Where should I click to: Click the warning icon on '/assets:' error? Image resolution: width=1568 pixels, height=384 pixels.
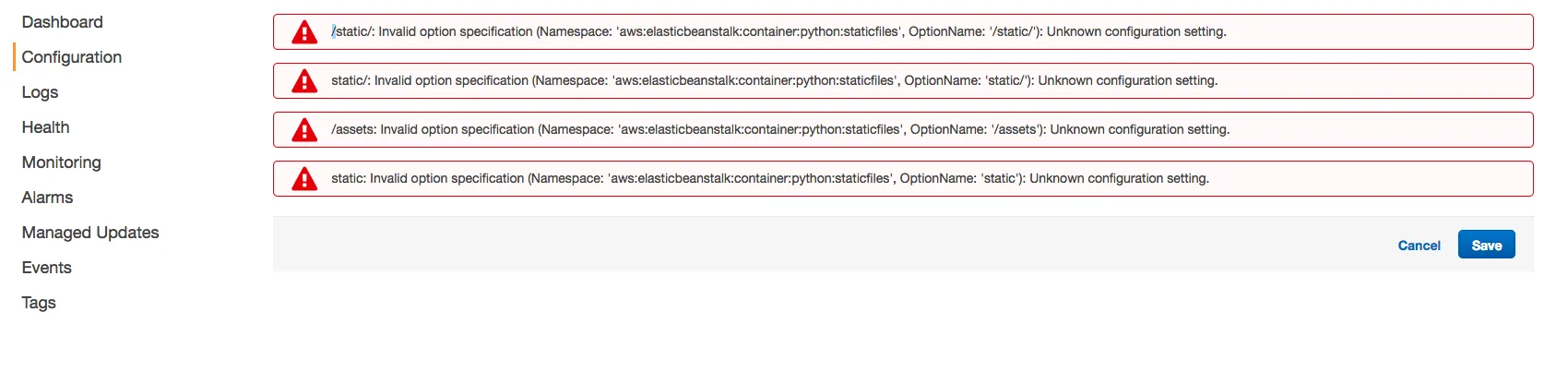coord(304,130)
